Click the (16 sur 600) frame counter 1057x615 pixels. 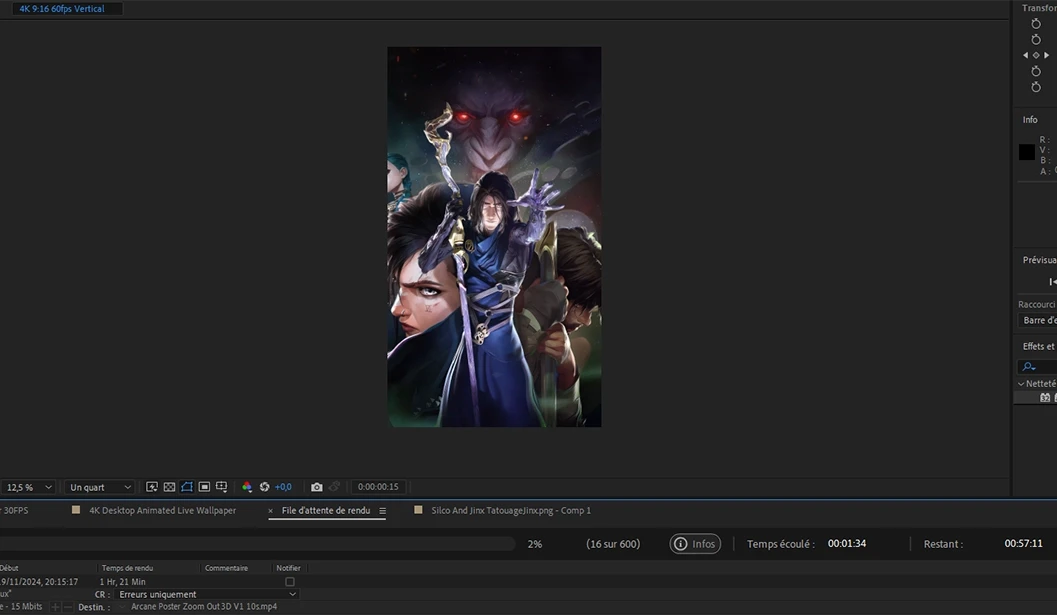point(613,544)
